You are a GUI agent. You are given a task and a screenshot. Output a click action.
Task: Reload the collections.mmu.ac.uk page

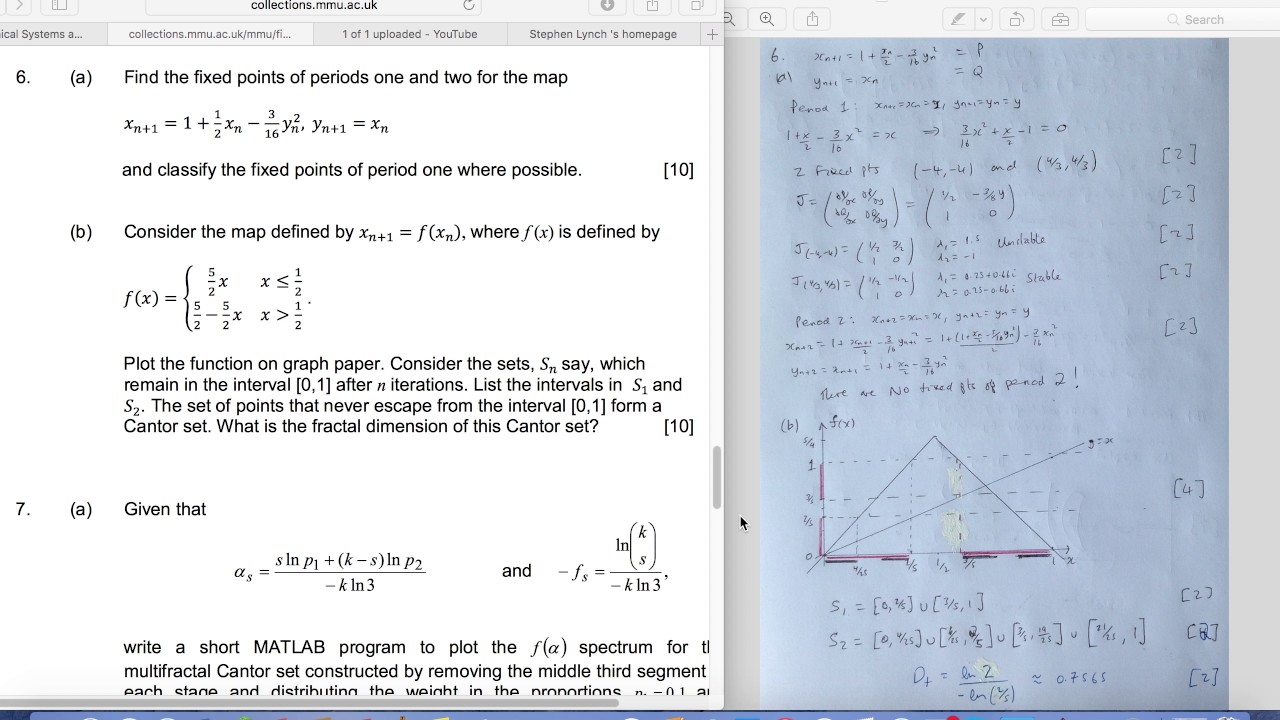pos(469,6)
